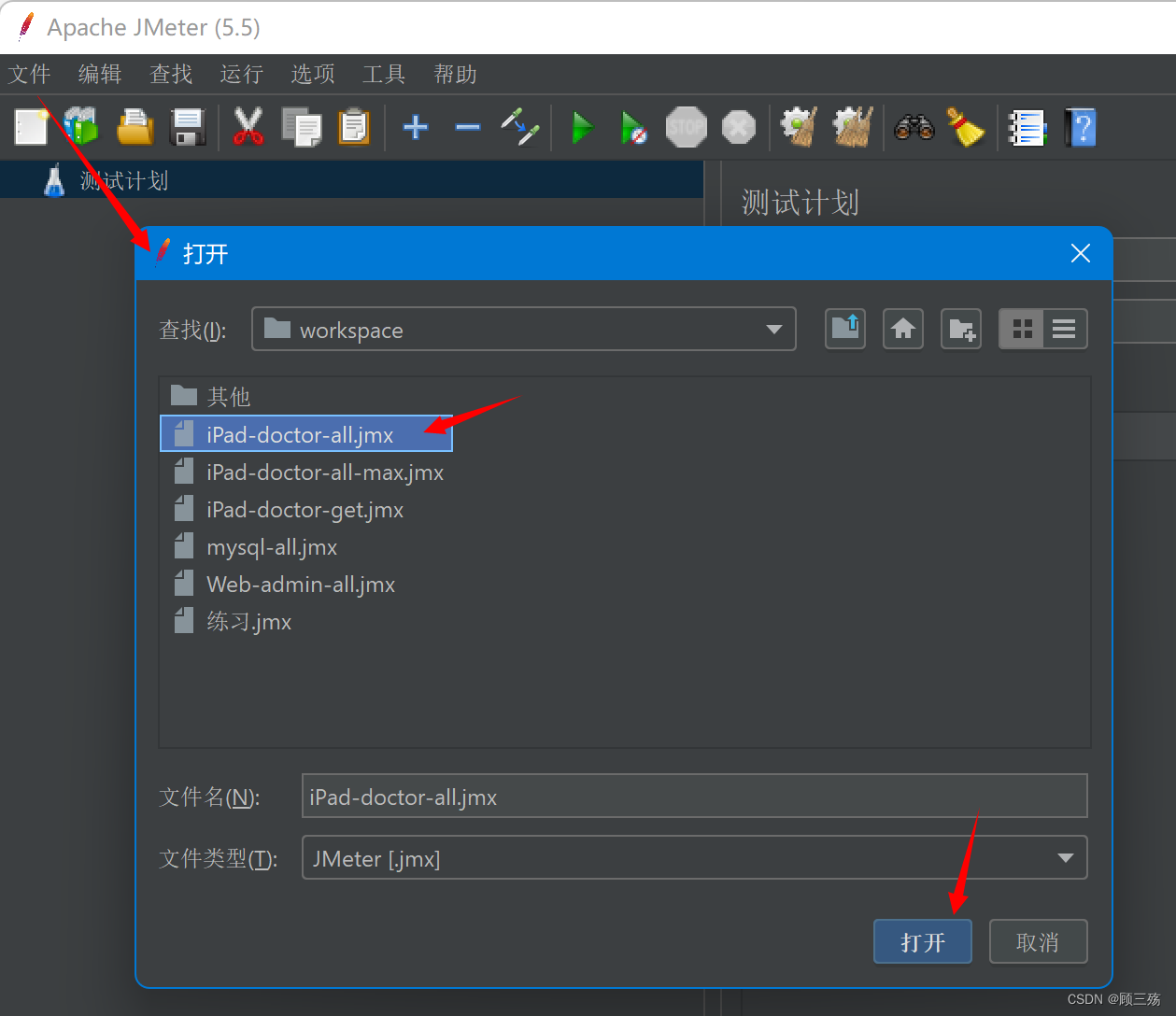Create a new folder icon
1176x1016 pixels.
point(961,329)
